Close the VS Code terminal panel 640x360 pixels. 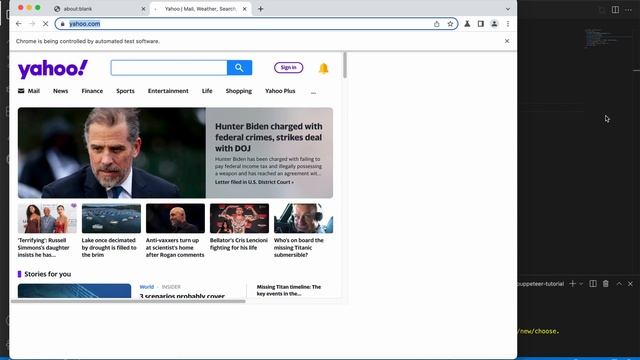pos(630,284)
